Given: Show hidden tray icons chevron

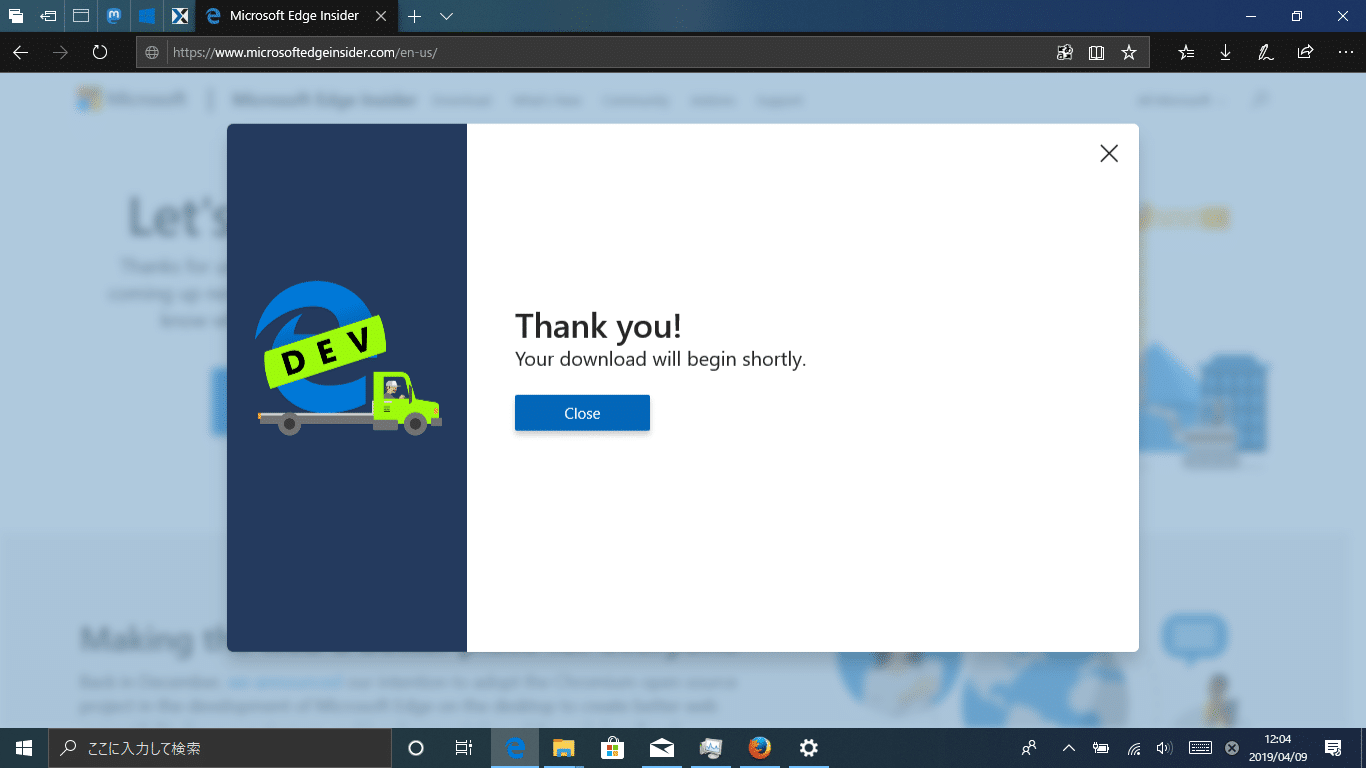Looking at the screenshot, I should tap(1068, 748).
